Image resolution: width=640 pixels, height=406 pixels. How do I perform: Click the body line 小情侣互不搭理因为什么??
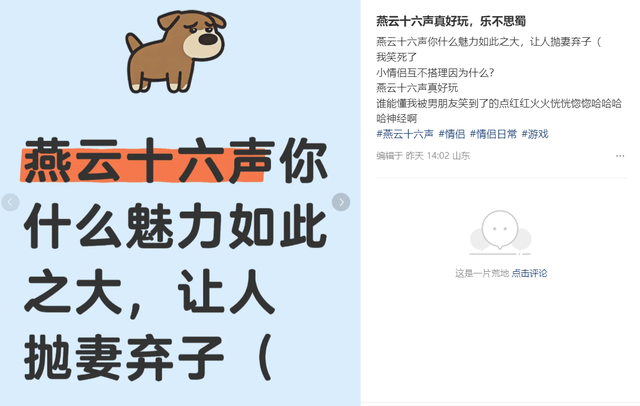(x=435, y=73)
